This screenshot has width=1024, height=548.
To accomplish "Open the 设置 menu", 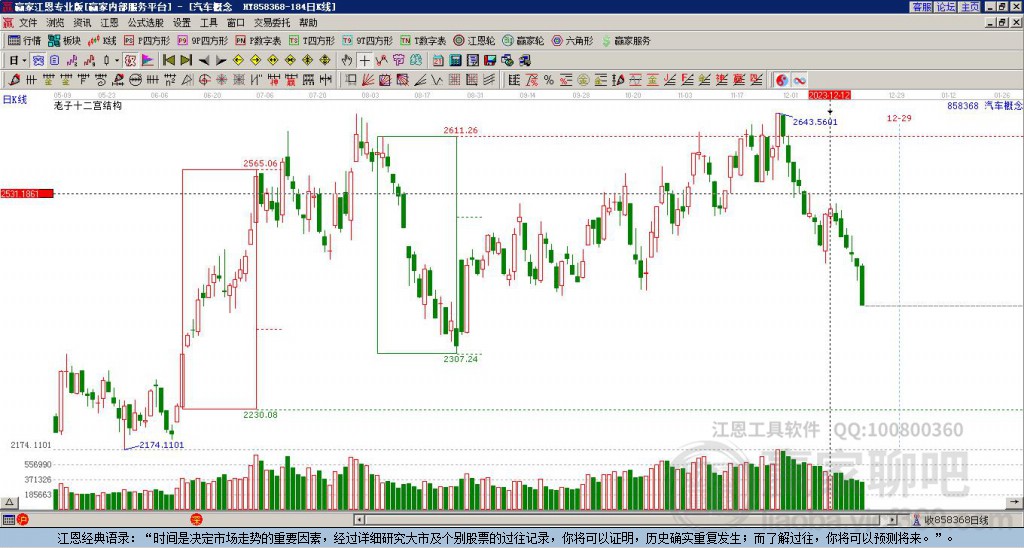I will click(182, 23).
